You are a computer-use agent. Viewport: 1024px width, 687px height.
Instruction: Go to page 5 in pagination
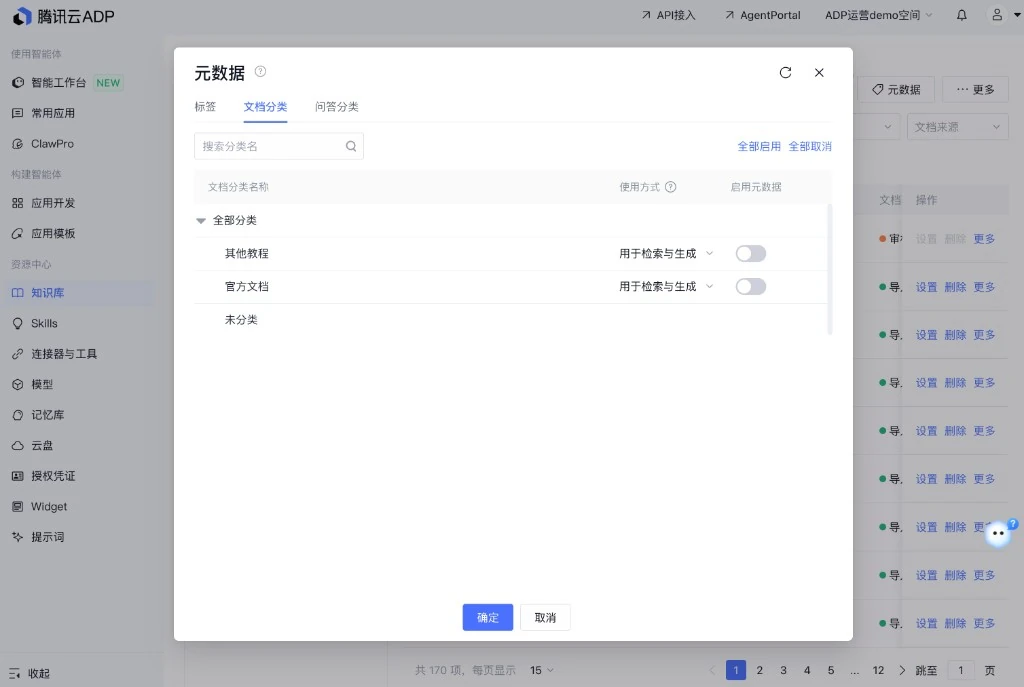click(x=831, y=670)
